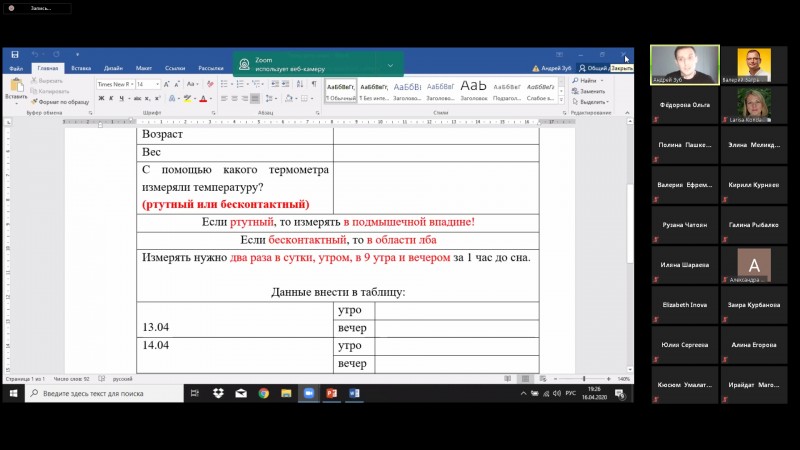The height and width of the screenshot is (450, 800).
Task: Save the document with the floppy disk icon
Action: pos(15,54)
